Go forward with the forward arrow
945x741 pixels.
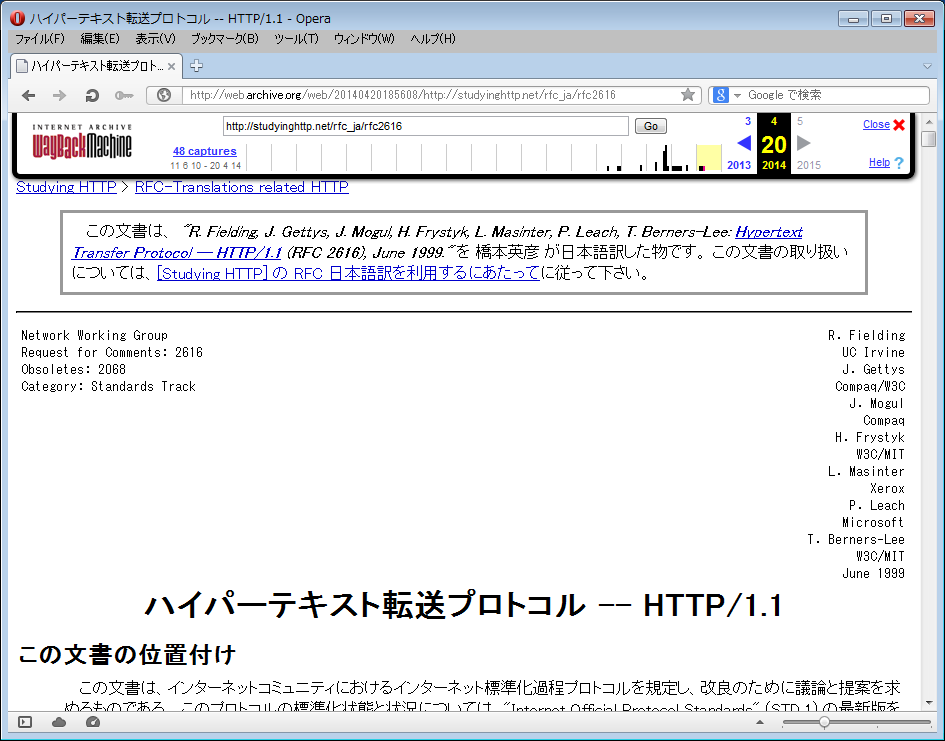click(x=59, y=95)
